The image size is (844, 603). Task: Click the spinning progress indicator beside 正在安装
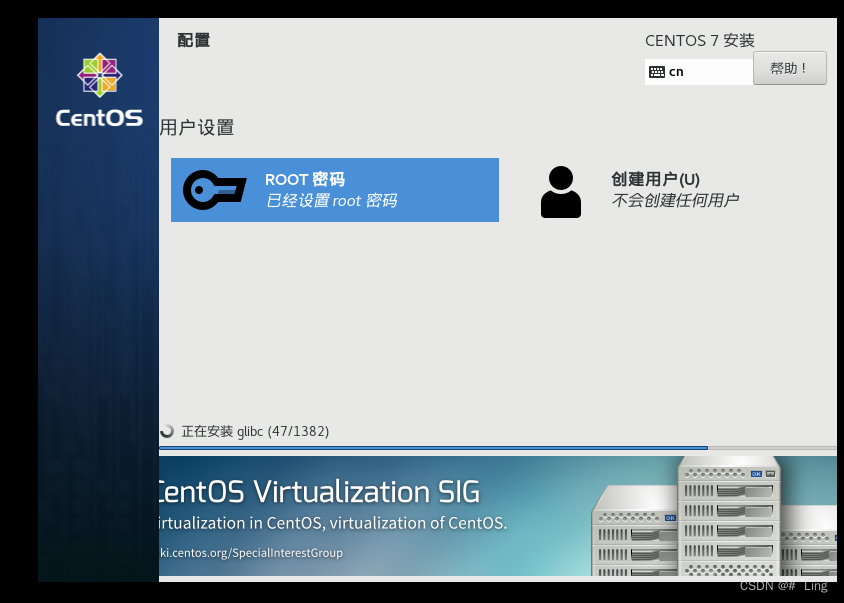[166, 431]
